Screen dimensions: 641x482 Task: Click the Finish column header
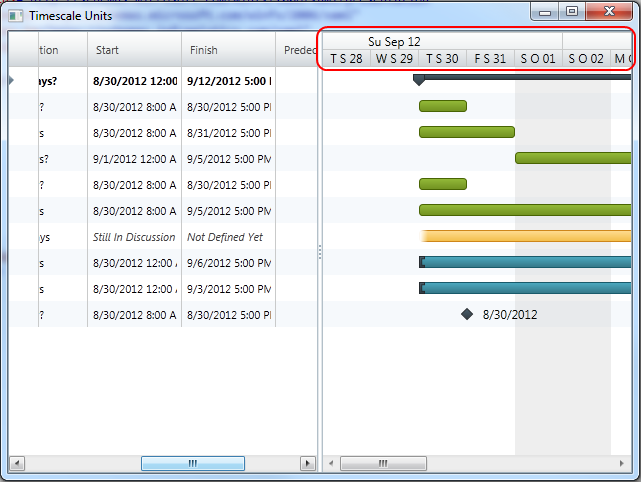[227, 50]
